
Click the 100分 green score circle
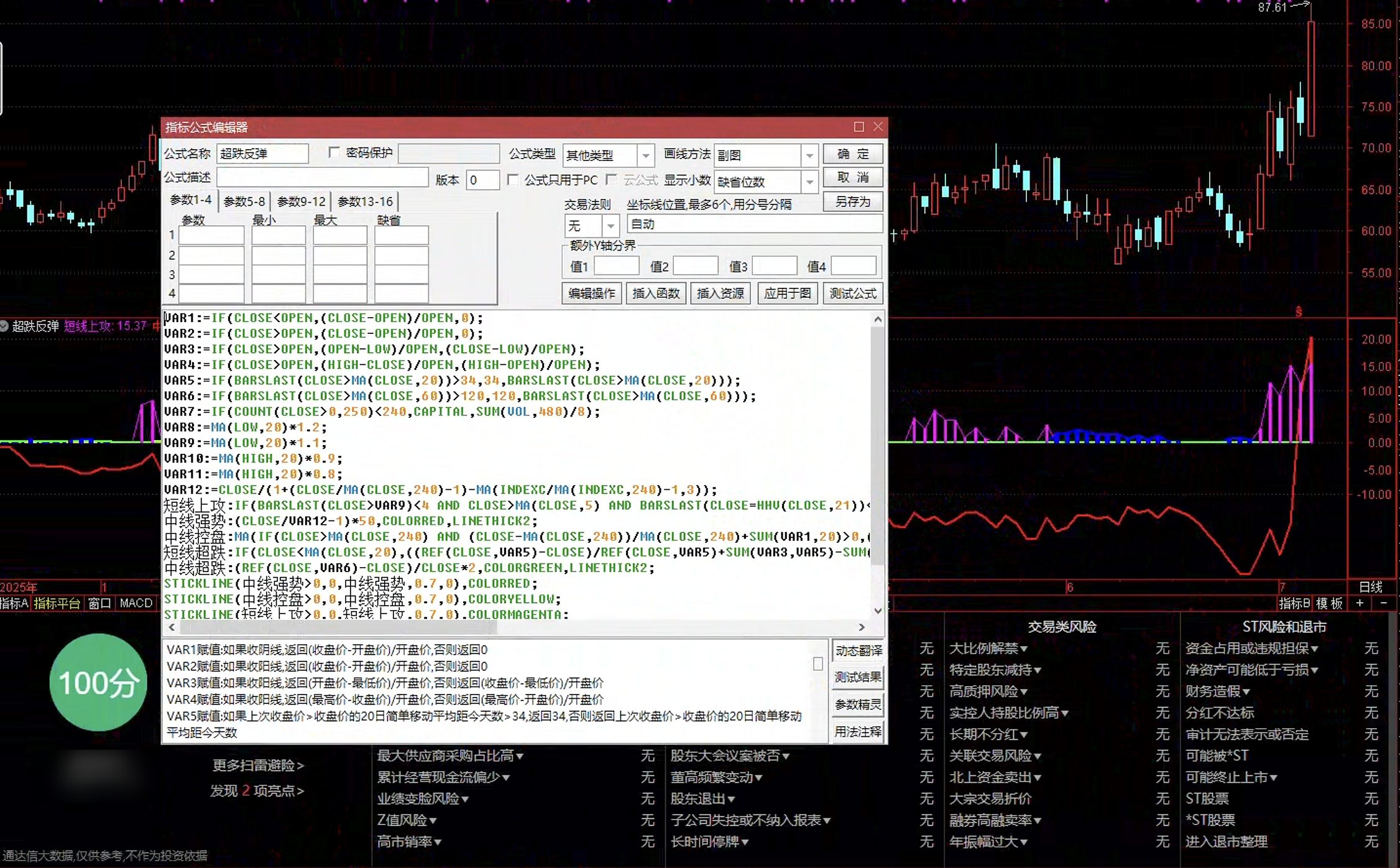coord(98,682)
